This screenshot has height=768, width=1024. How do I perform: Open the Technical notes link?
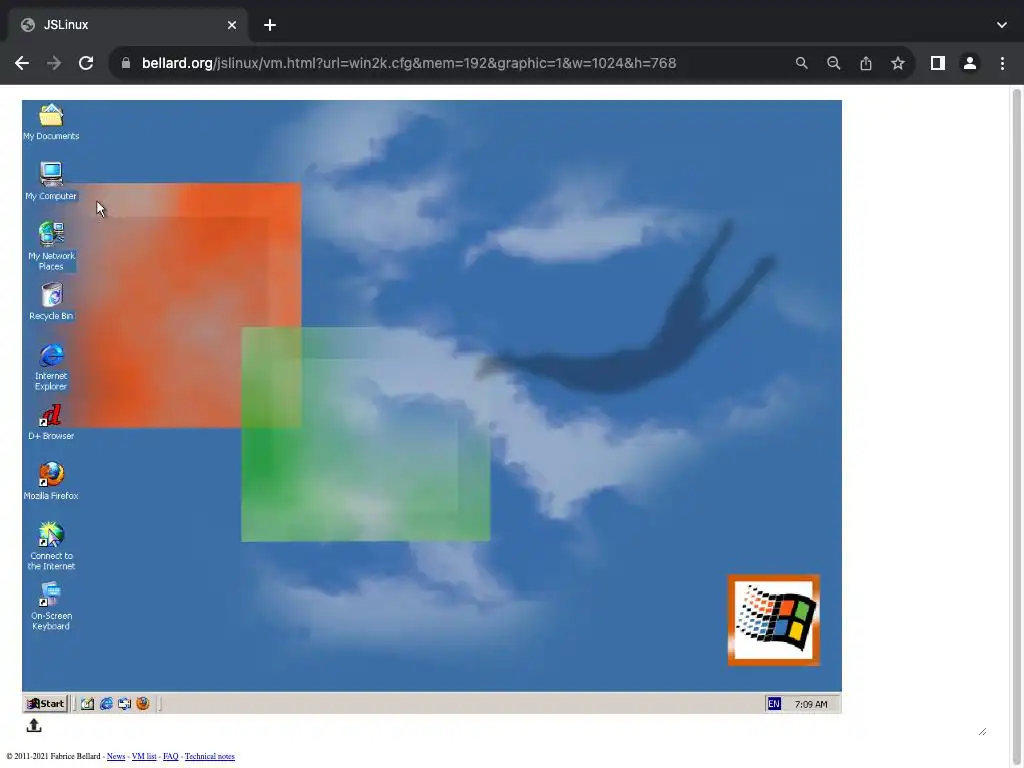[210, 756]
